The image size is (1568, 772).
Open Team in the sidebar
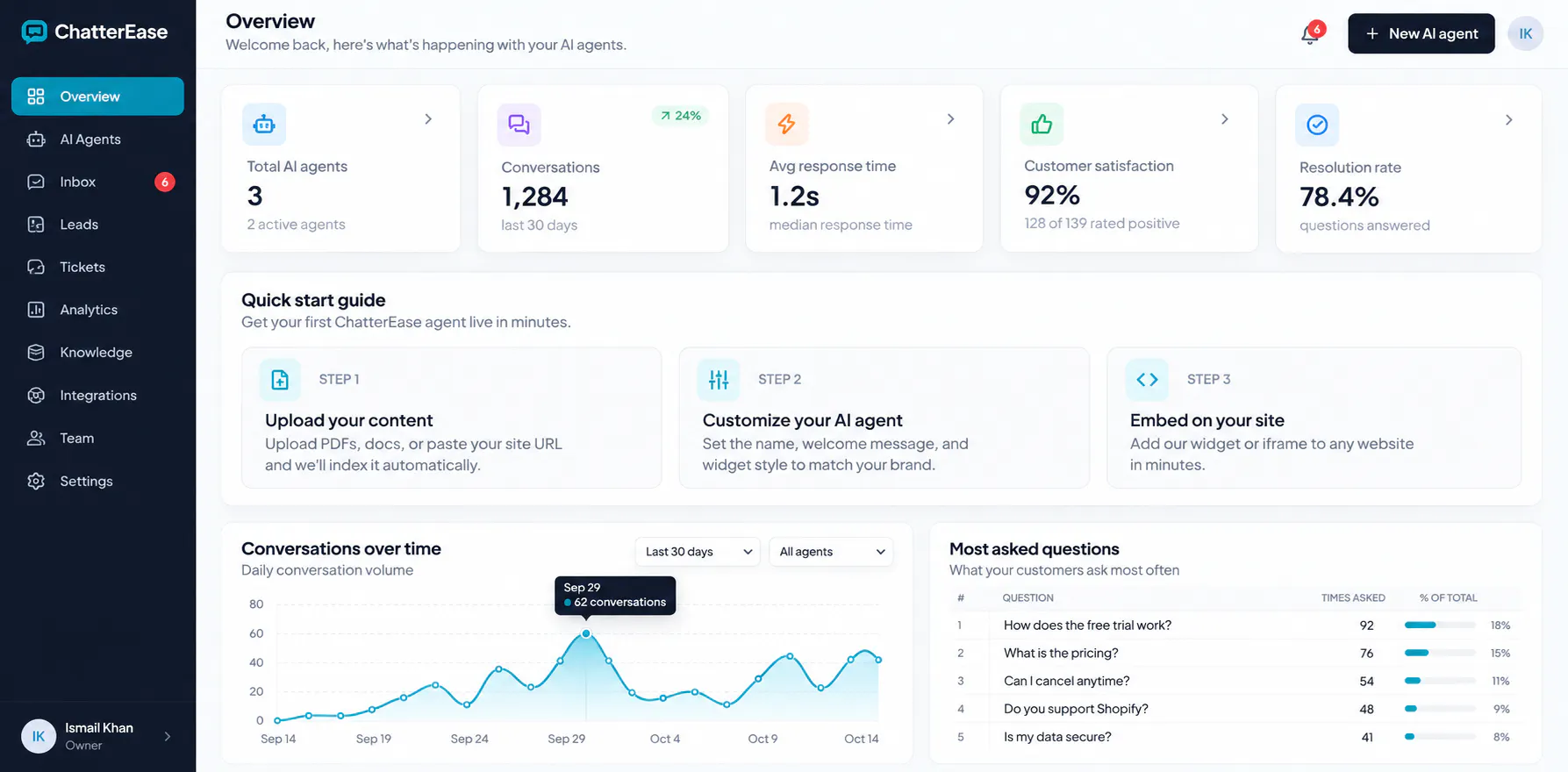[x=97, y=439]
